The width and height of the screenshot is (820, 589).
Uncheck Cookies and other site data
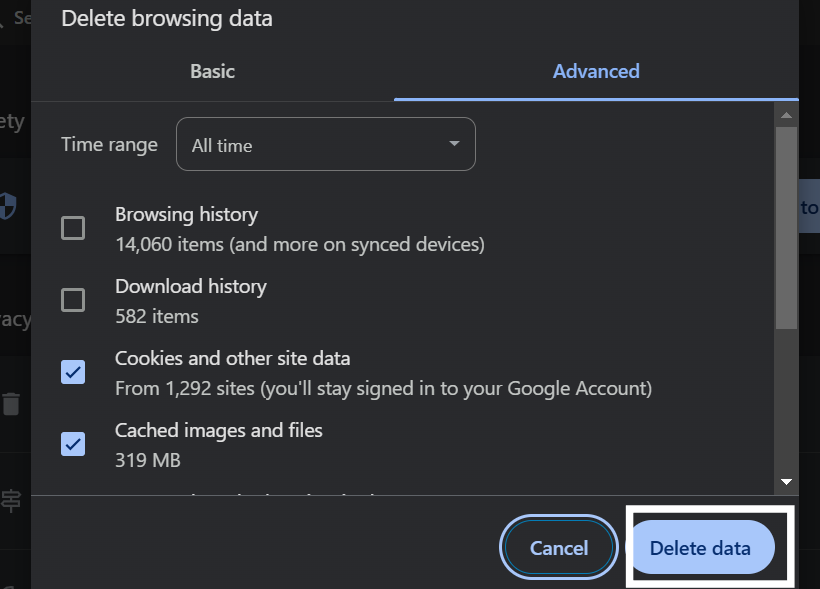click(x=73, y=372)
